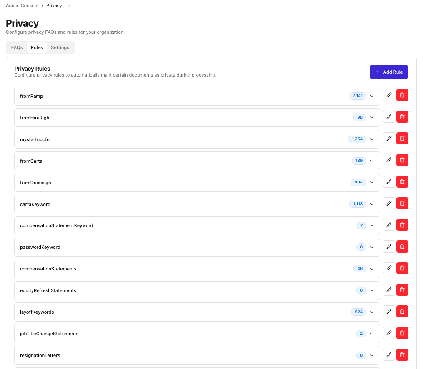Delete the compensationStatementKeyword rule
Viewport: 425px width, 369px height.
[402, 225]
